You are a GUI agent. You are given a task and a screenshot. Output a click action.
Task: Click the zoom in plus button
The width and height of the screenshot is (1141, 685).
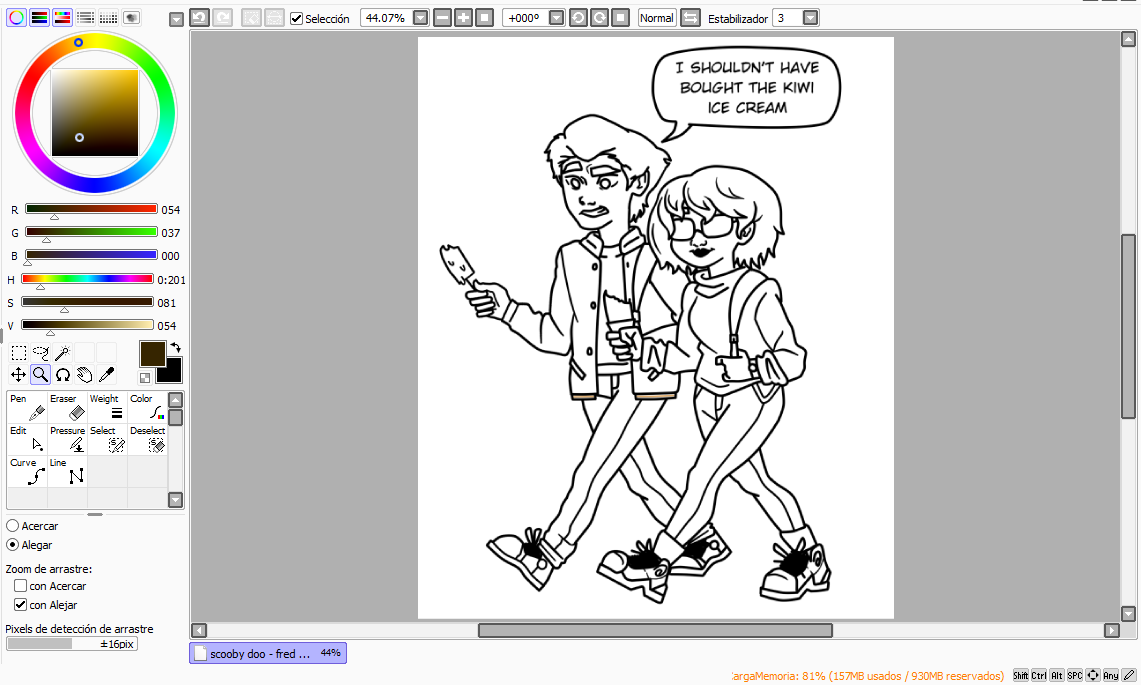(x=463, y=17)
